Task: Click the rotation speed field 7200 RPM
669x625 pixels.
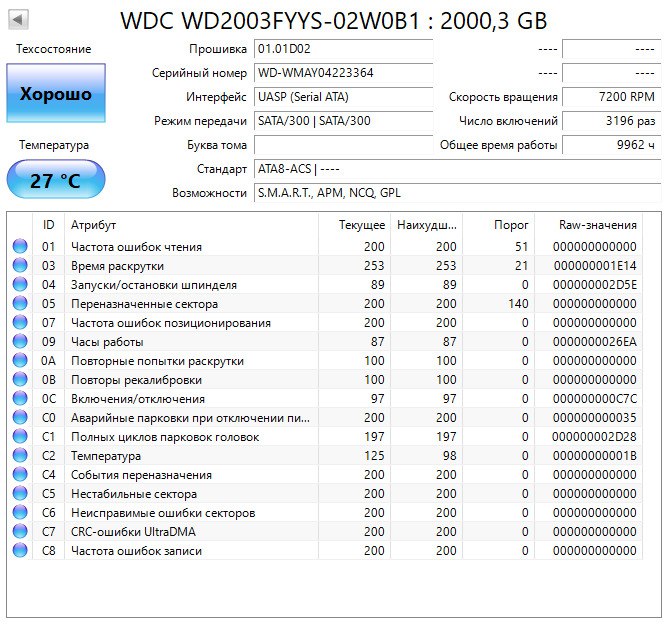Action: tap(611, 97)
